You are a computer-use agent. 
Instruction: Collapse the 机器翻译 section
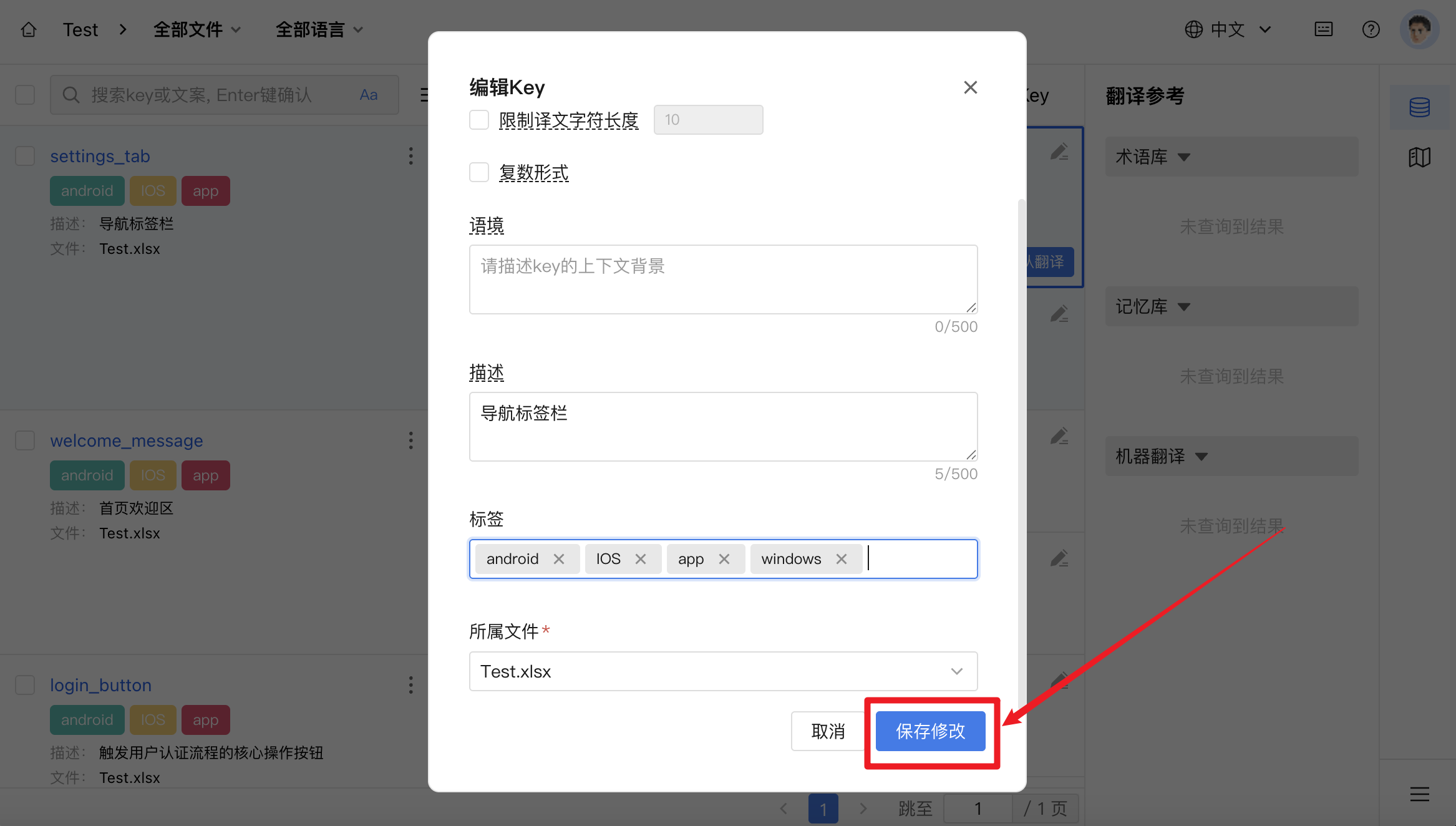(1231, 456)
